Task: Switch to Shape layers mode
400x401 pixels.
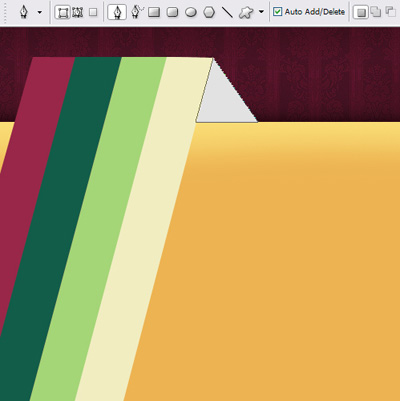Action: (62, 13)
